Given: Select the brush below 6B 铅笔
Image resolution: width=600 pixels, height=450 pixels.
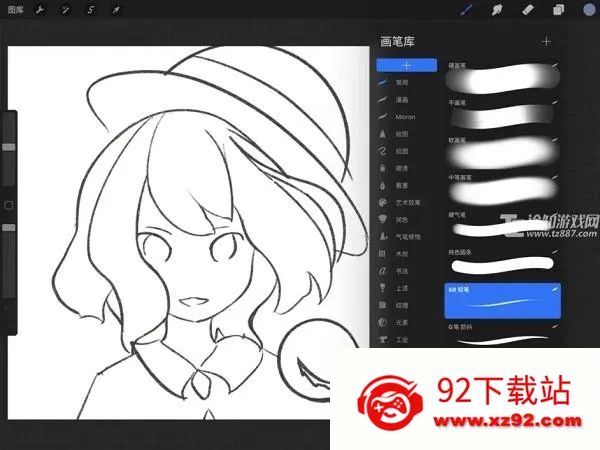Looking at the screenshot, I should point(502,334).
